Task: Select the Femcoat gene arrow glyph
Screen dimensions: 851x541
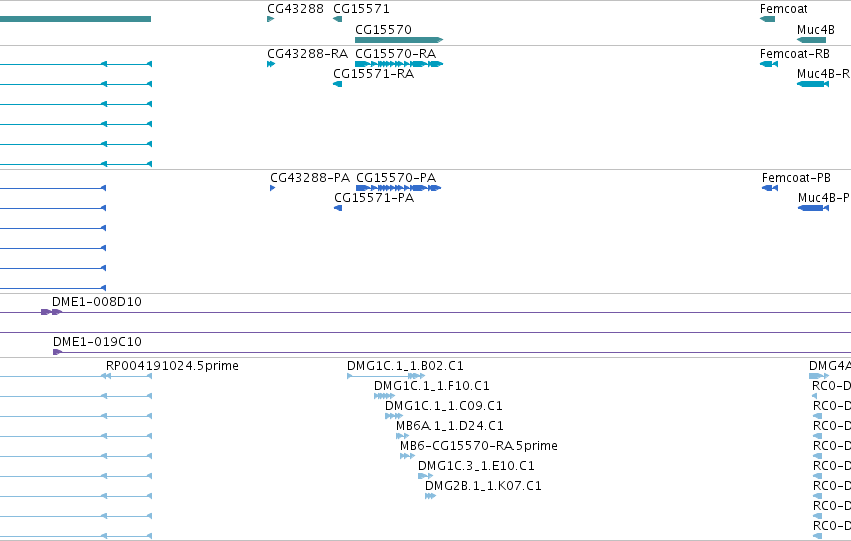Action: pyautogui.click(x=767, y=19)
